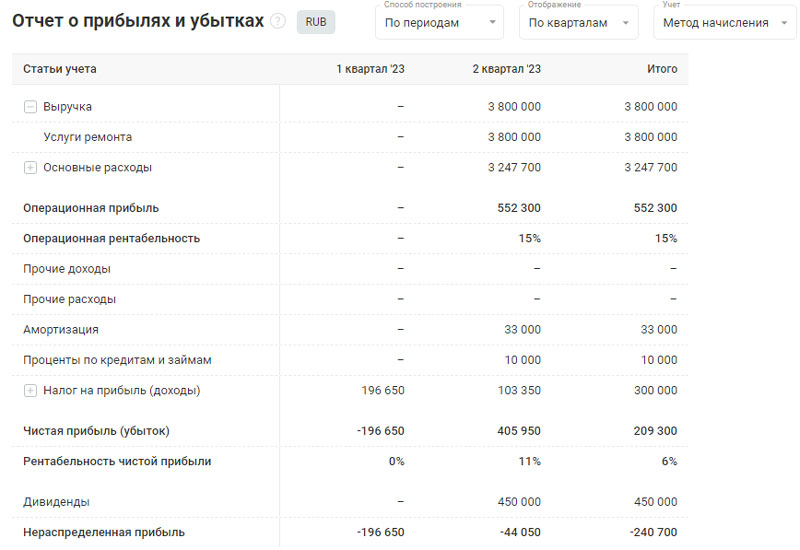The width and height of the screenshot is (800, 550).
Task: Open the 'По периодам' build method dropdown
Action: pos(439,22)
